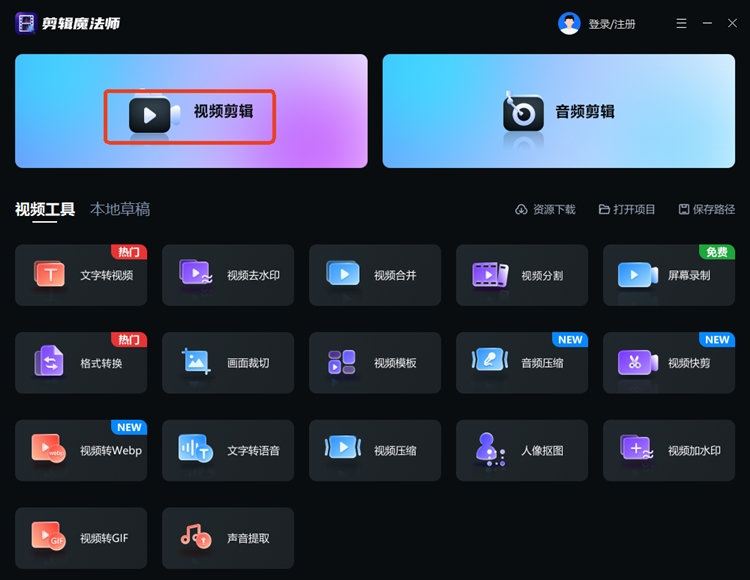Click the 视频转Webp label
This screenshot has width=750, height=580.
pyautogui.click(x=111, y=451)
